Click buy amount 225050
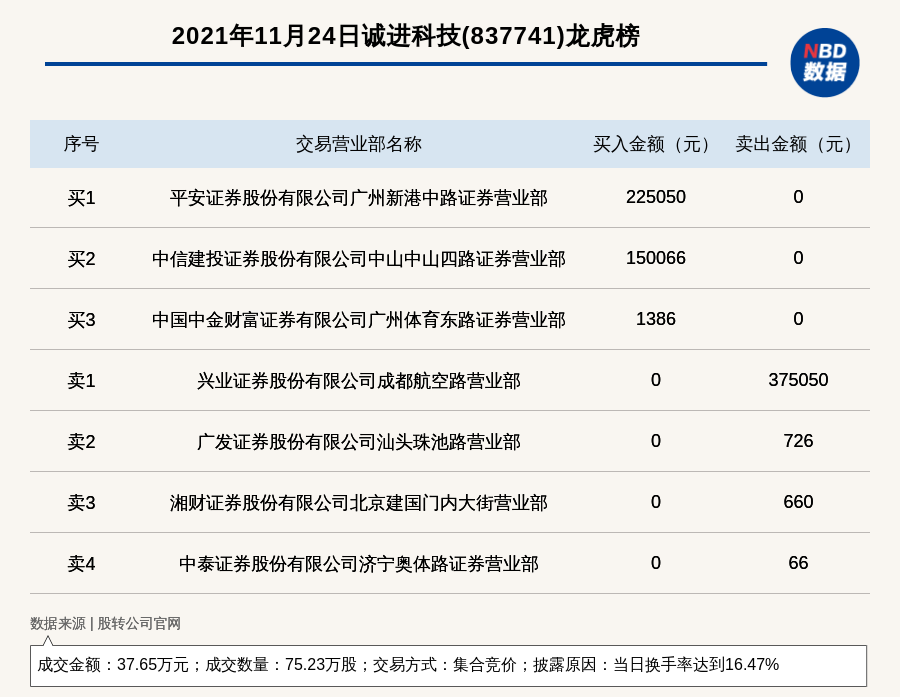 coord(655,197)
